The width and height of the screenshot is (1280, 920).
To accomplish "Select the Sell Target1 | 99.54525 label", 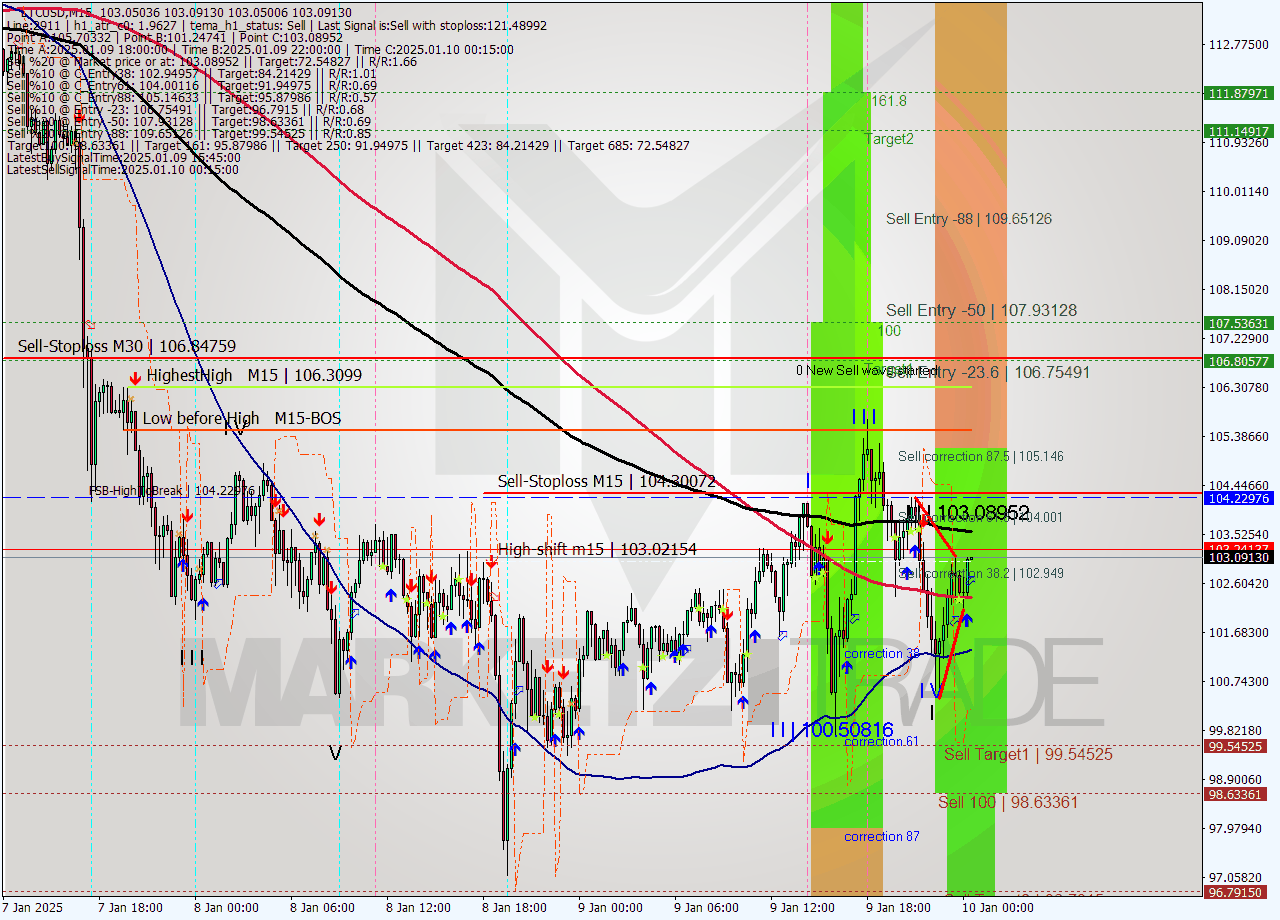I will click(x=1028, y=754).
